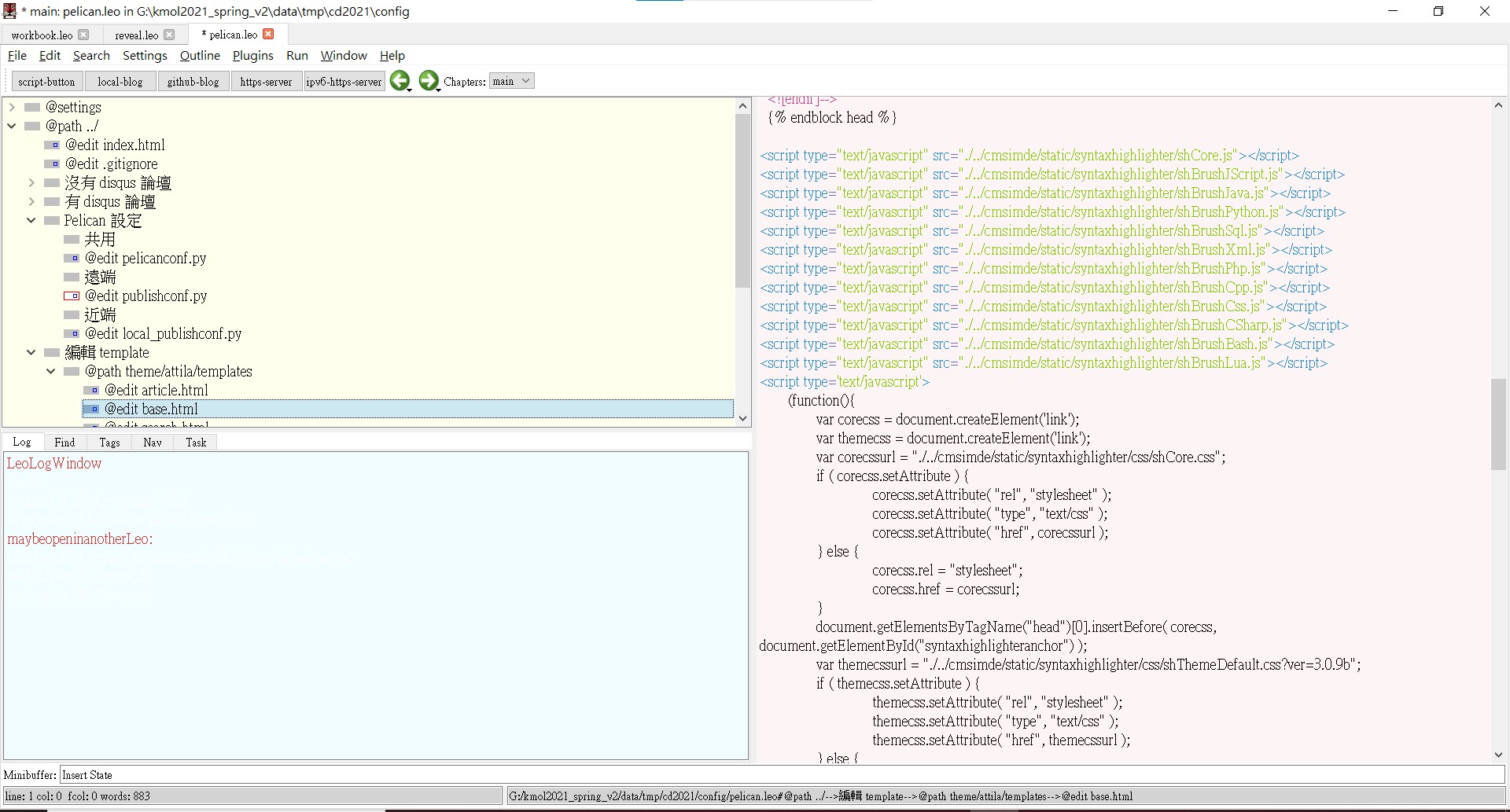Image resolution: width=1510 pixels, height=812 pixels.
Task: Click the github-blog button
Action: (193, 81)
